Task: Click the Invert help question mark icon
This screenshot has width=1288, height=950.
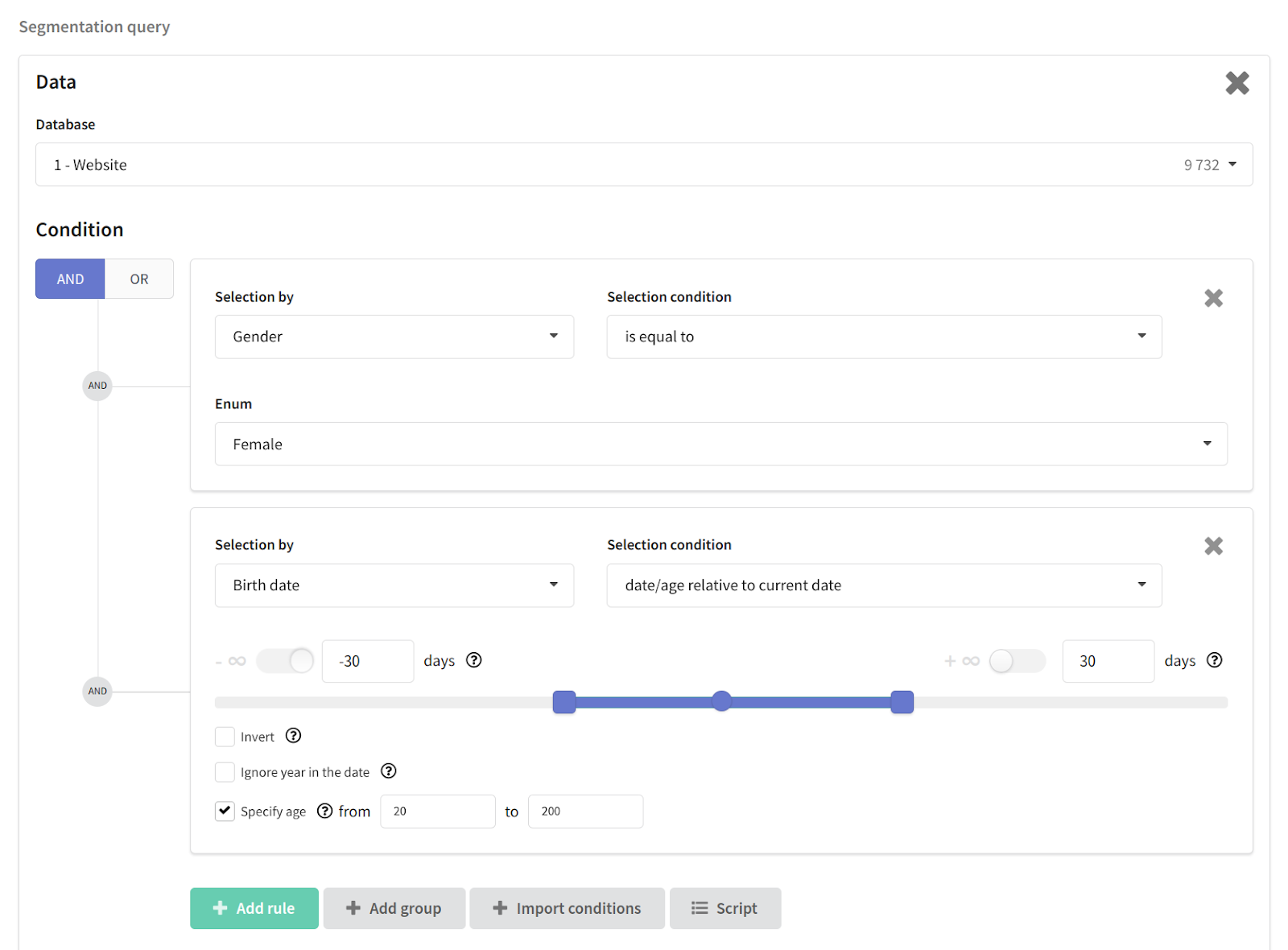Action: (294, 736)
